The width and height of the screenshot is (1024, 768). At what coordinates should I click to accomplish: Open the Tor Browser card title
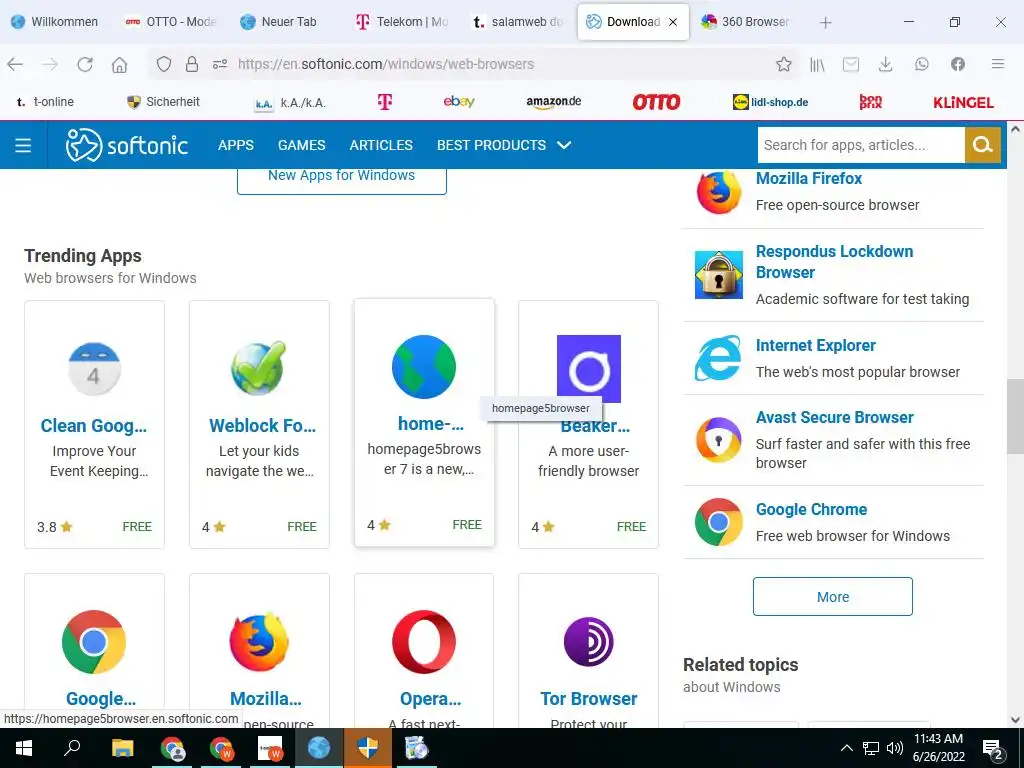pyautogui.click(x=588, y=699)
